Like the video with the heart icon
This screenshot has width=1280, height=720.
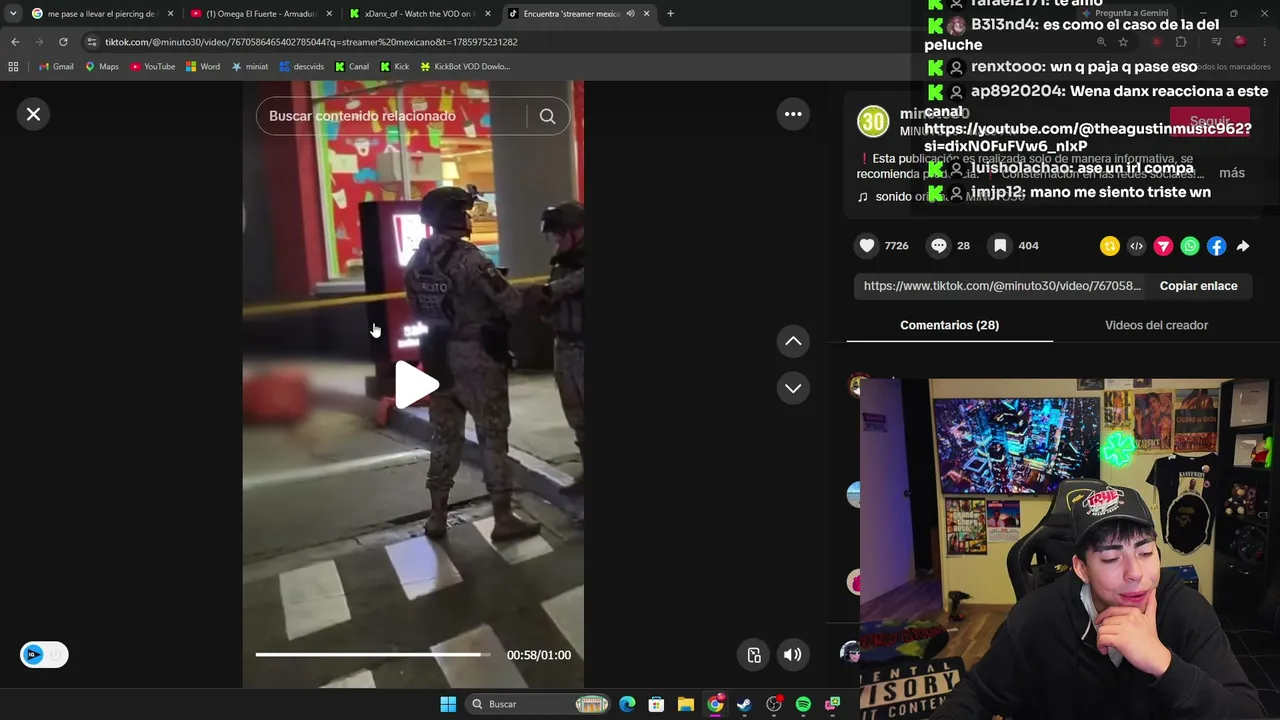pos(867,246)
